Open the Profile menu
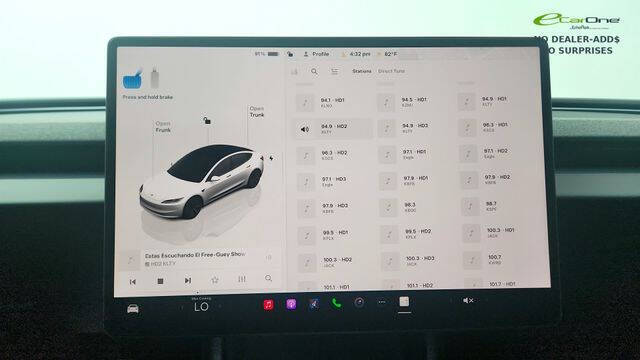The width and height of the screenshot is (640, 360). [x=316, y=54]
